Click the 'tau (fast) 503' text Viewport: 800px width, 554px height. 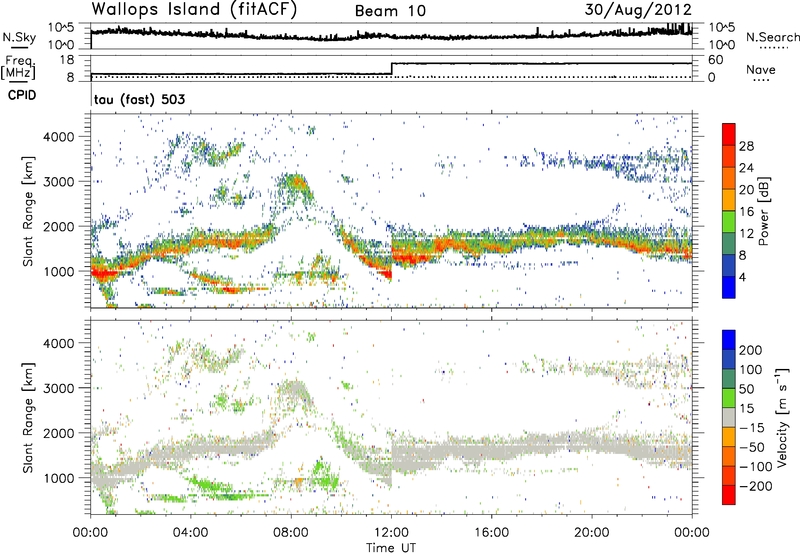(x=139, y=99)
